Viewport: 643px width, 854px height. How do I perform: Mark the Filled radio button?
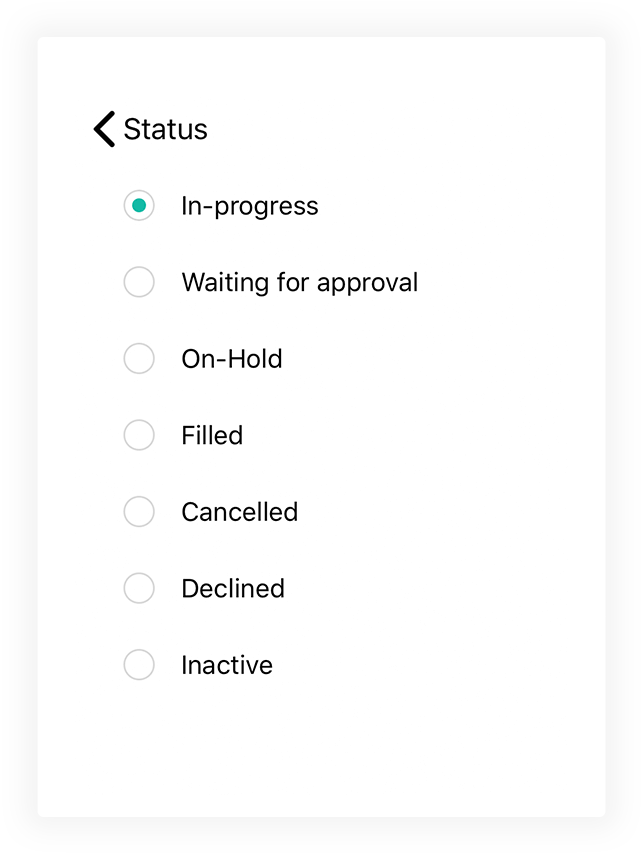(139, 435)
